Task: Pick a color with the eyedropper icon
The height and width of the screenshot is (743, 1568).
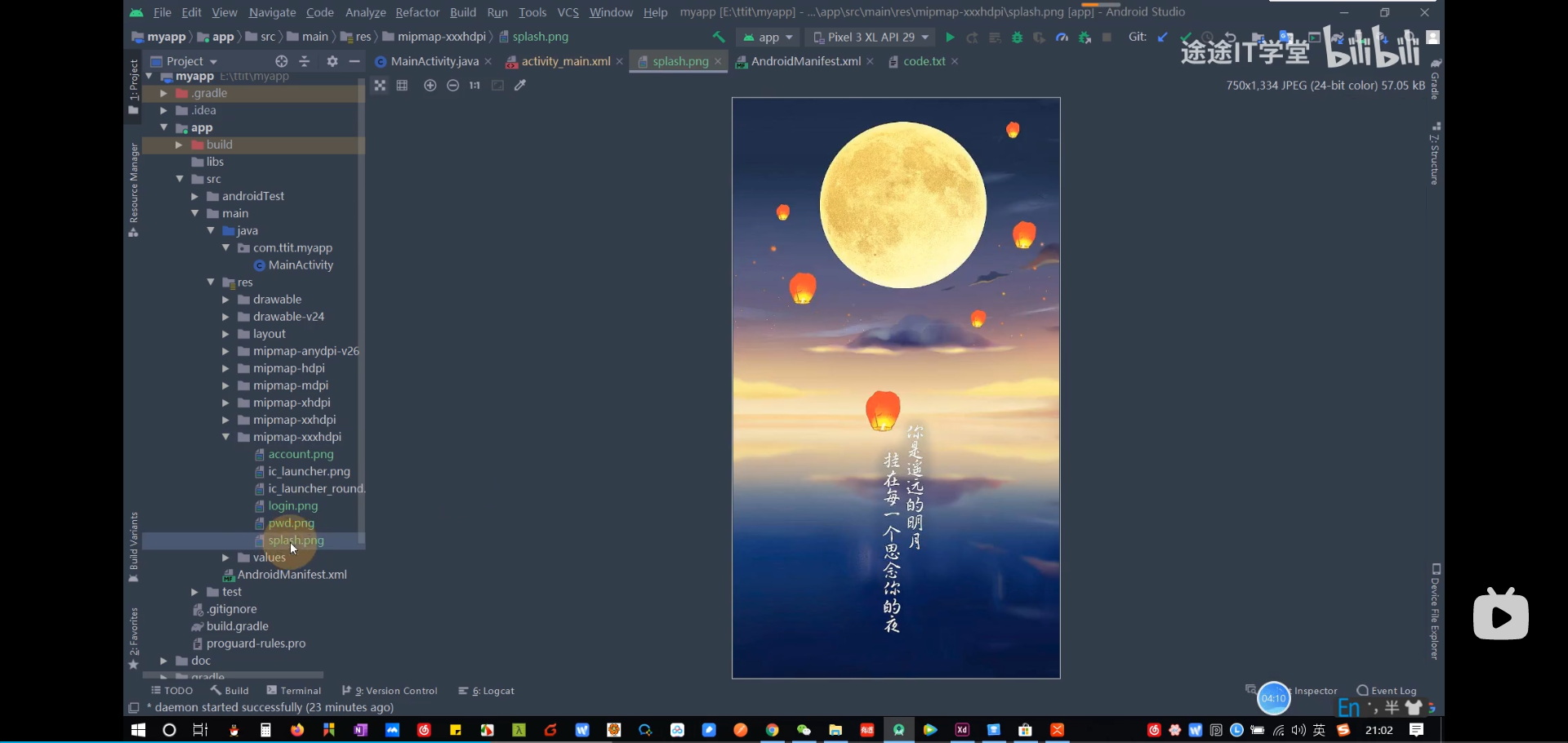Action: (520, 86)
